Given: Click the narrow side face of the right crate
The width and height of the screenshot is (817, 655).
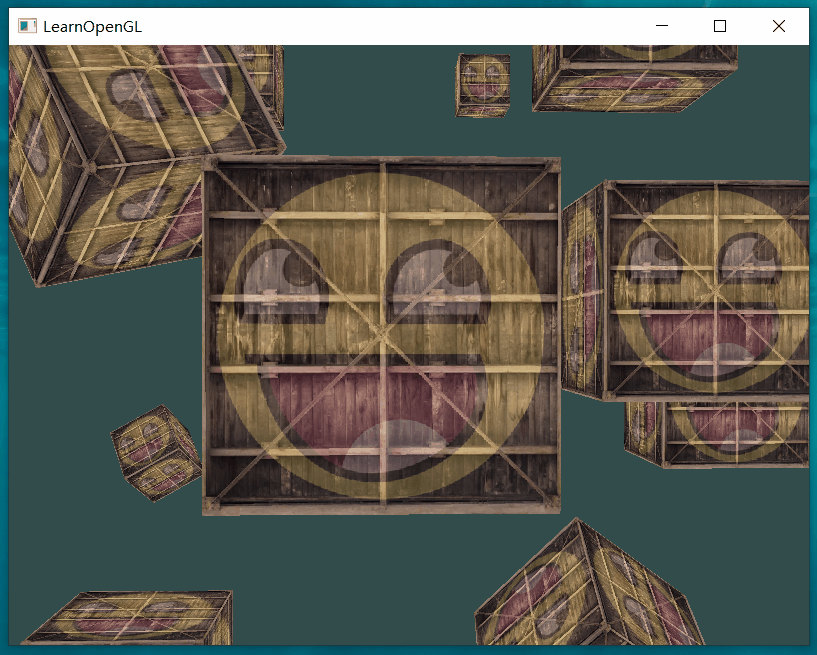Looking at the screenshot, I should click(x=582, y=295).
